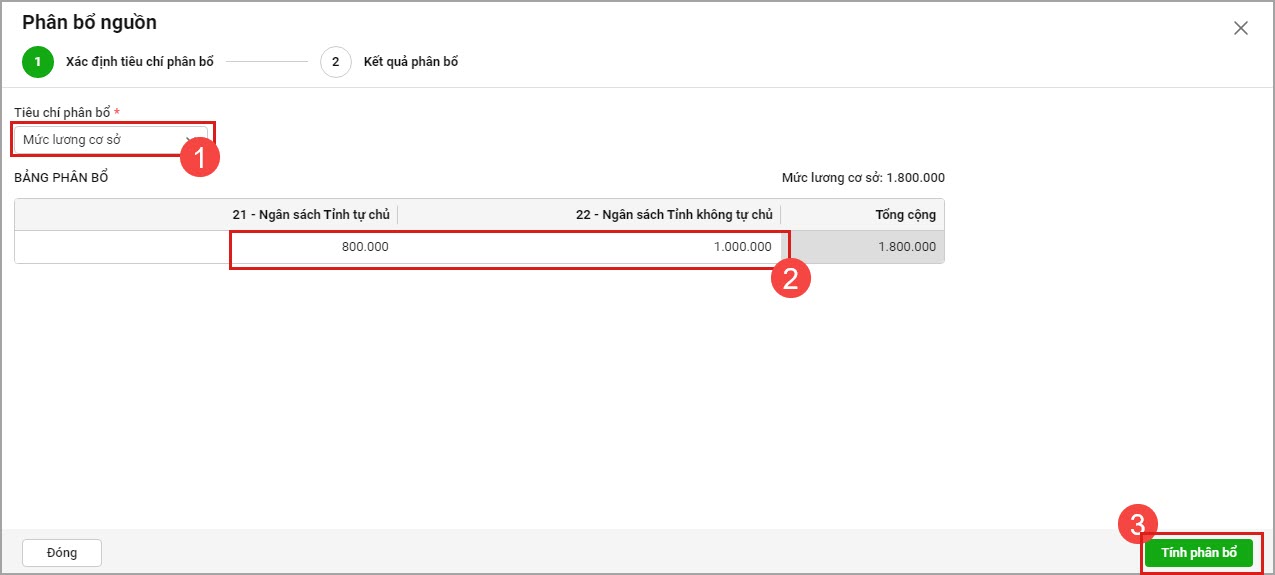Click the 21 - Ngân sách Tỉnh tự chủ header

point(310,215)
